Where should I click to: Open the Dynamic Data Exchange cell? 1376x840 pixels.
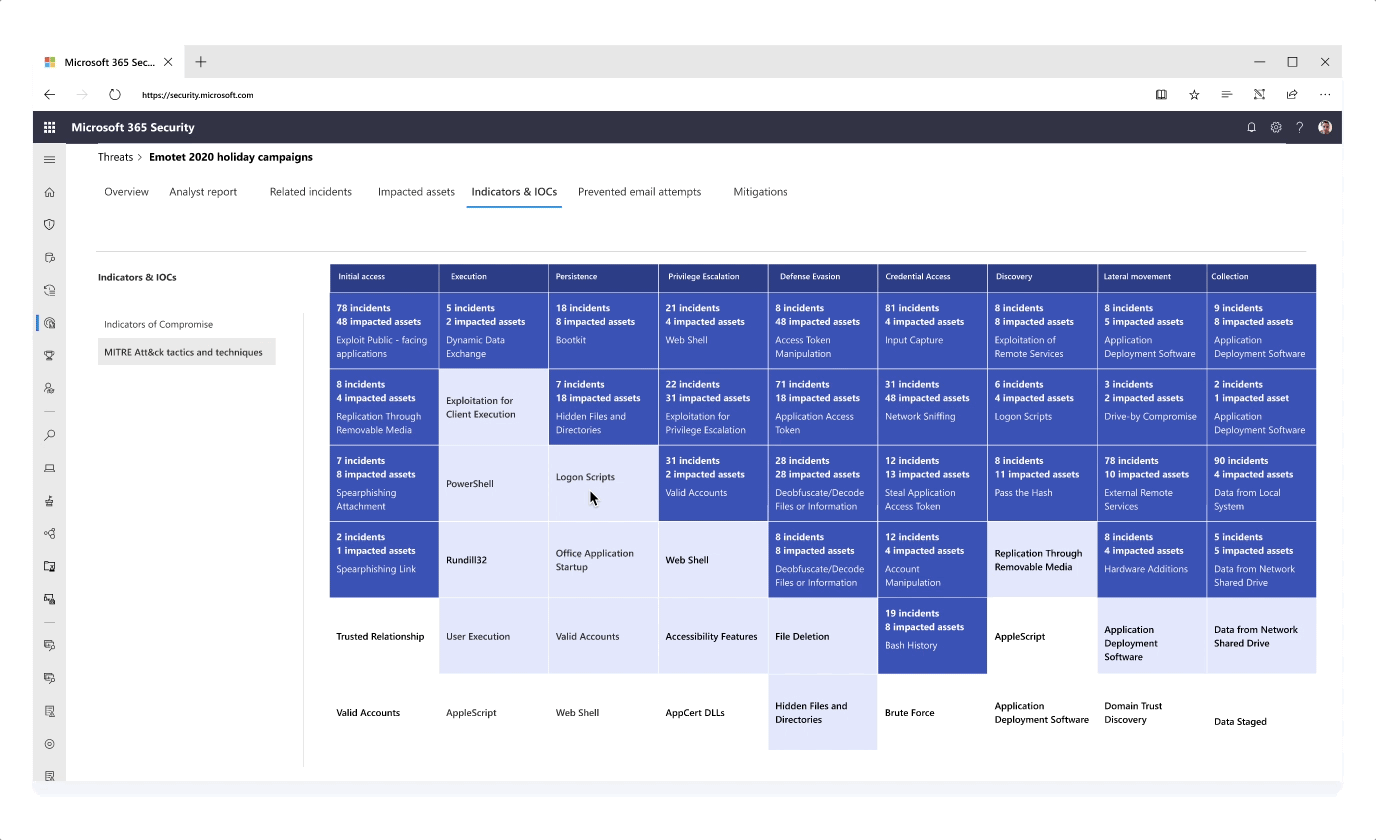point(494,331)
